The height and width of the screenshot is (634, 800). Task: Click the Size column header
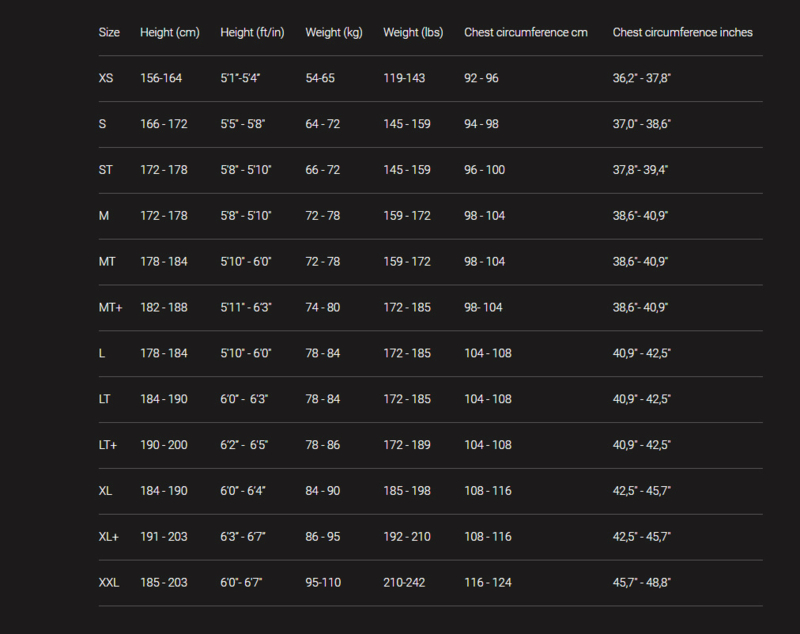[109, 33]
